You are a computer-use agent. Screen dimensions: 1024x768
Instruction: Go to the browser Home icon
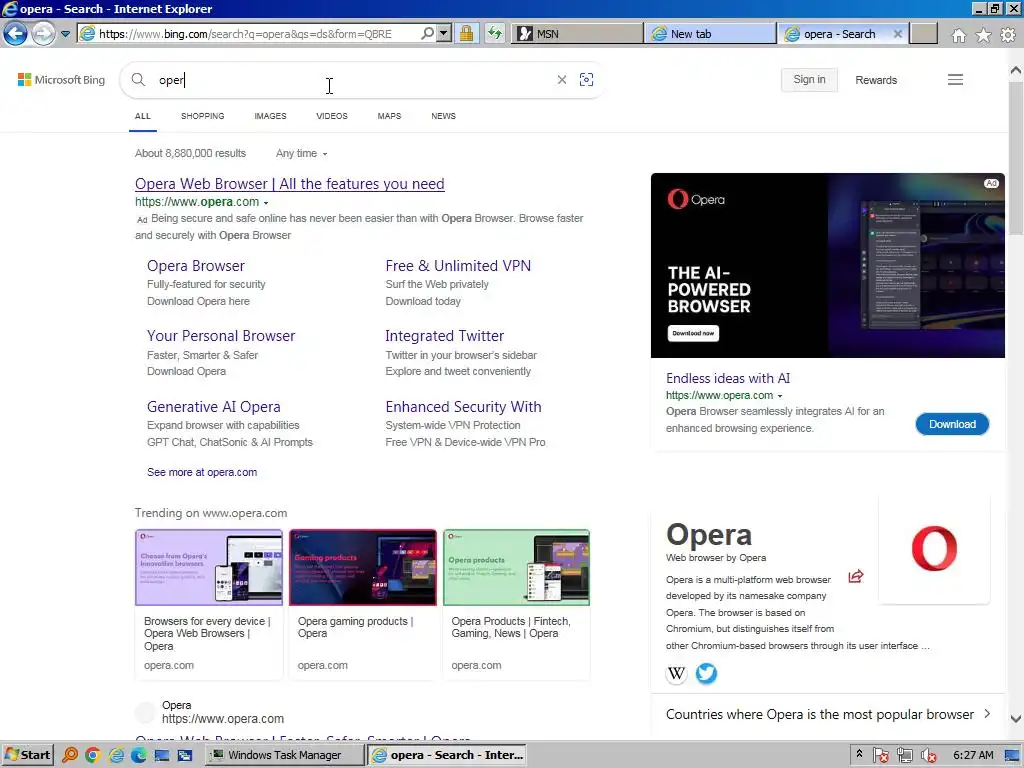coord(959,35)
